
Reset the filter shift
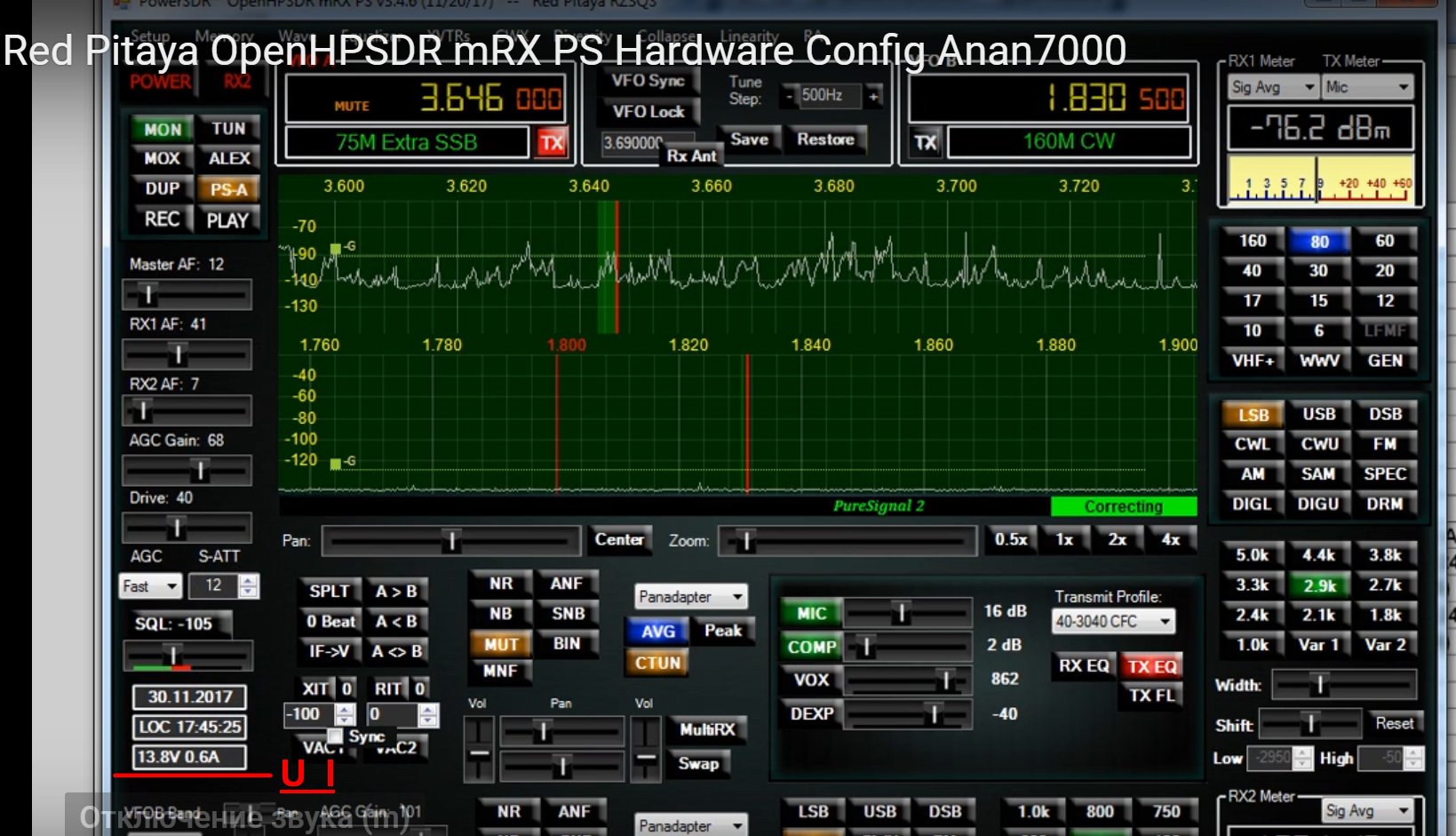(1394, 723)
